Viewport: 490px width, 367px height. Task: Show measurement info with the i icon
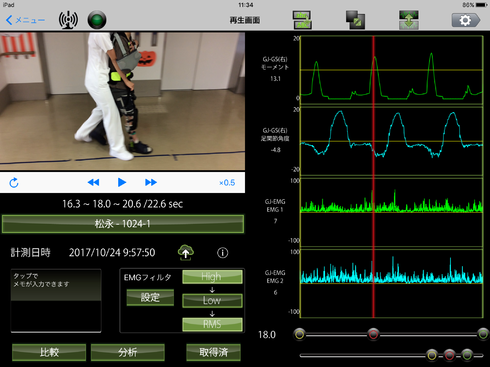[x=223, y=253]
